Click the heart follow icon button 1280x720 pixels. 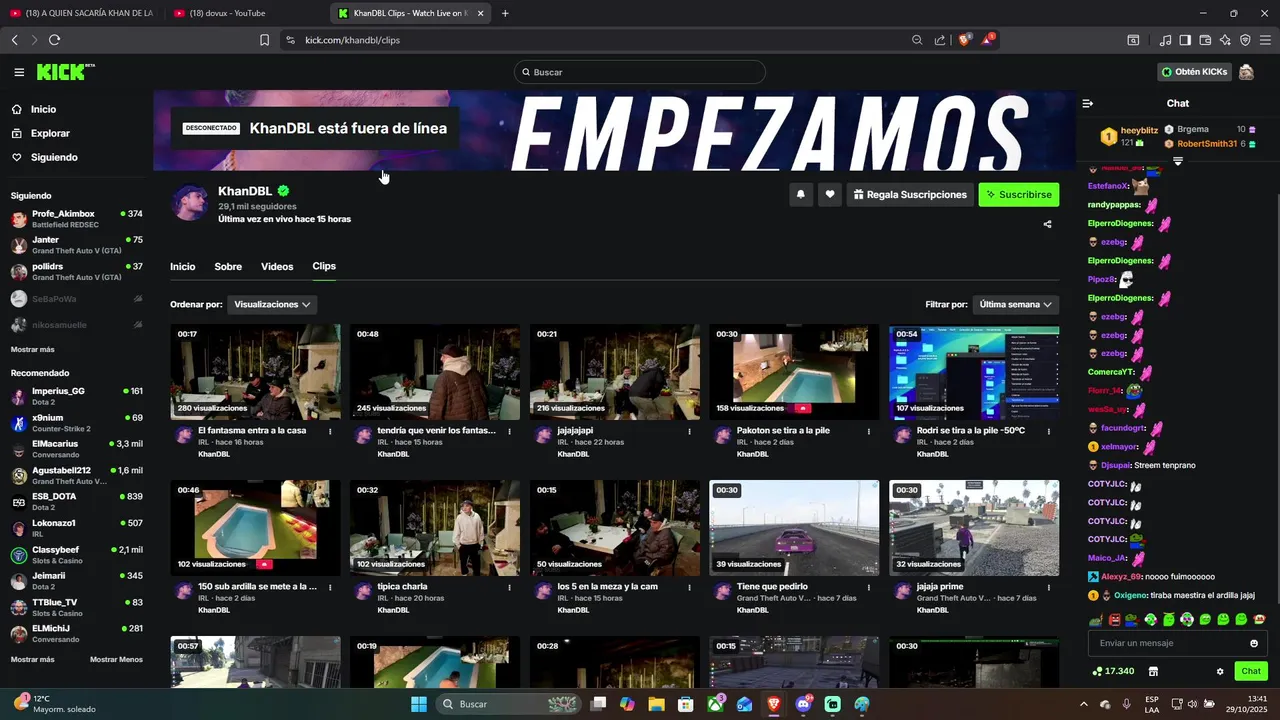(829, 195)
